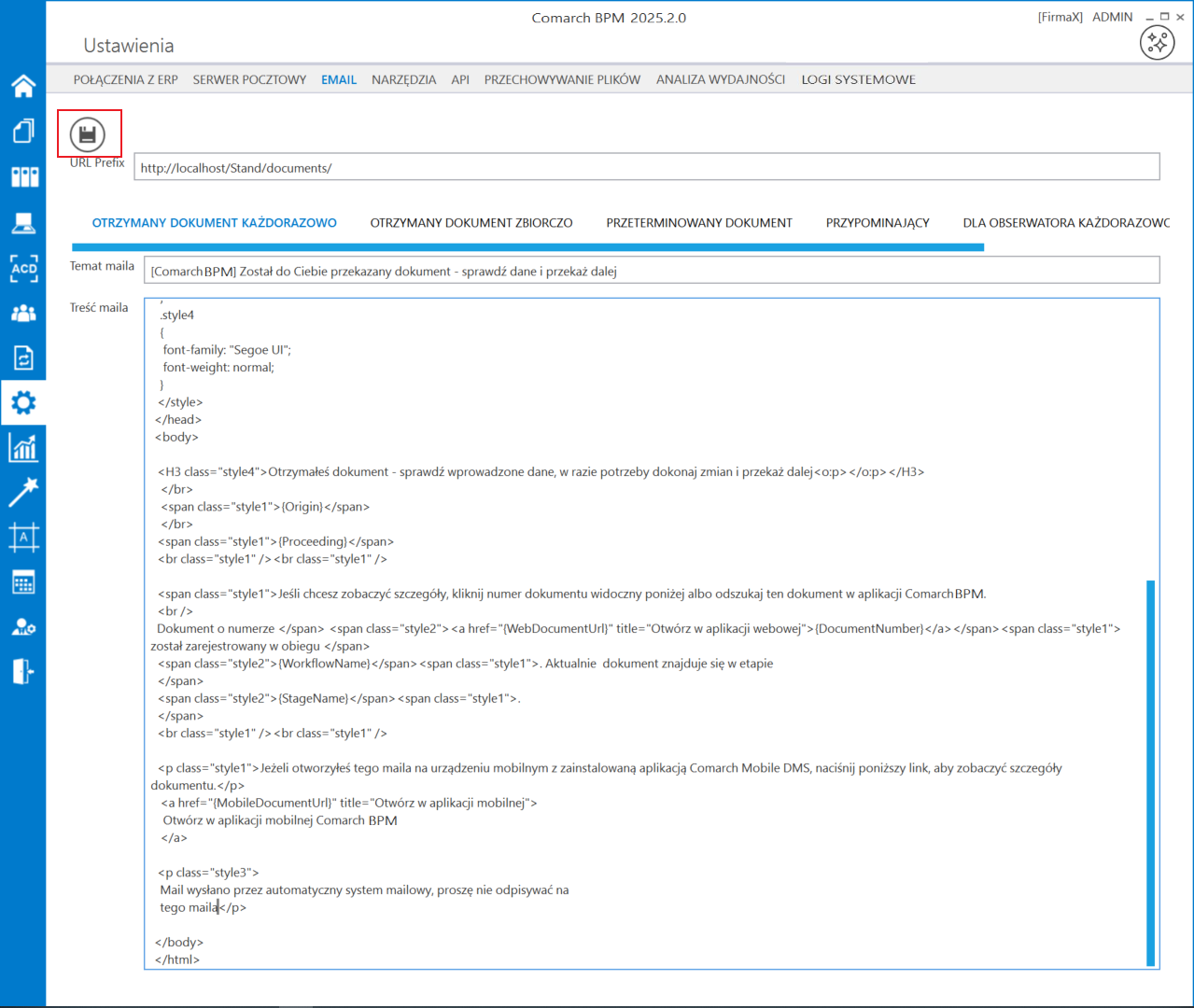Image resolution: width=1194 pixels, height=1008 pixels.
Task: Click the "{WorkflowName}" span line
Action: point(465,664)
